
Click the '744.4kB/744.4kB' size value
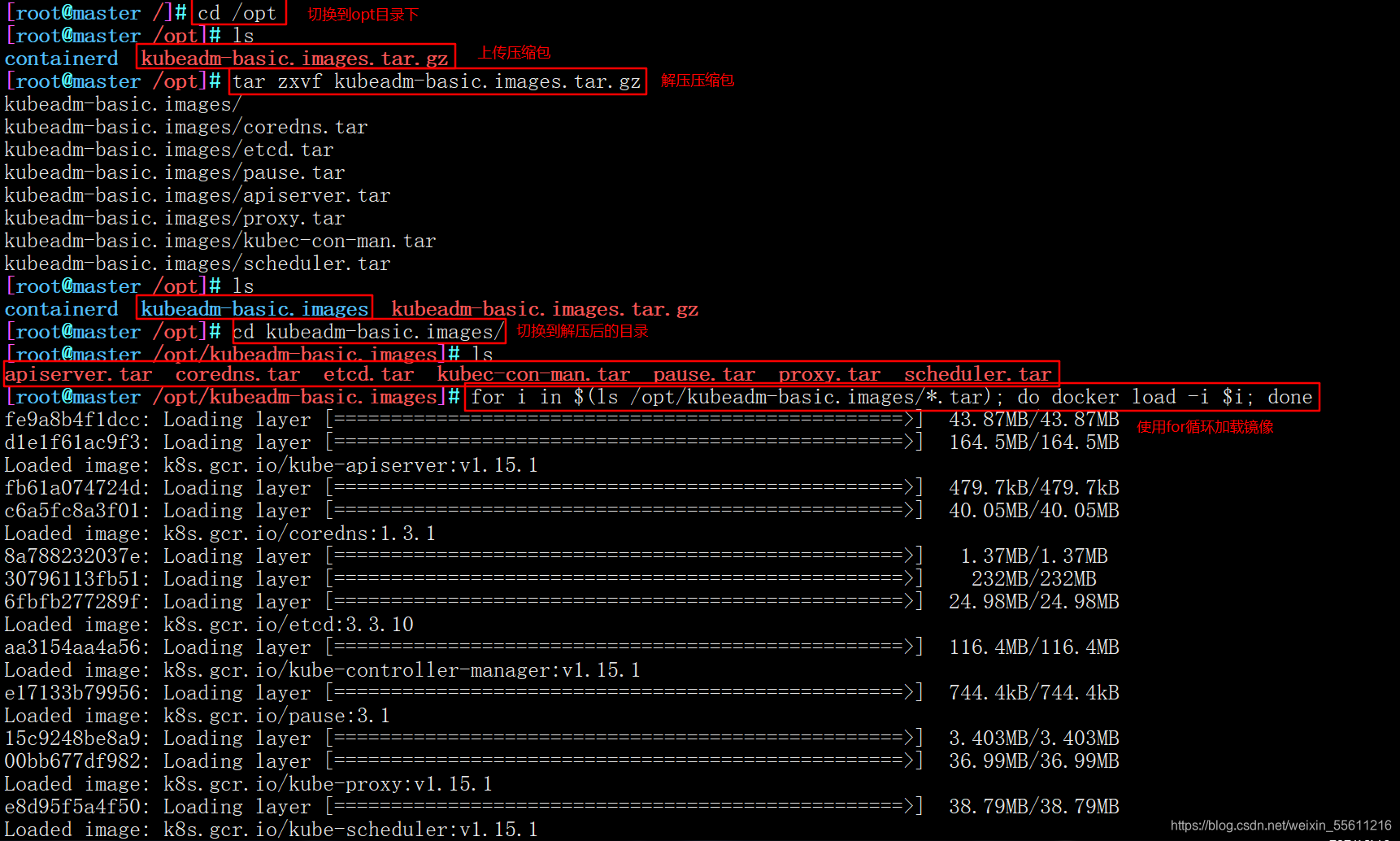tap(1034, 693)
